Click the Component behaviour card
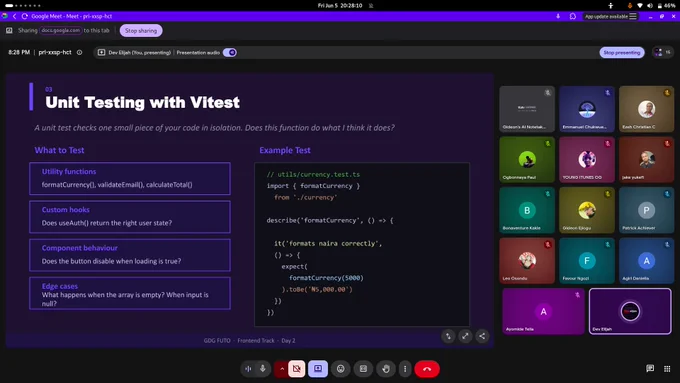The image size is (680, 383). 130,255
